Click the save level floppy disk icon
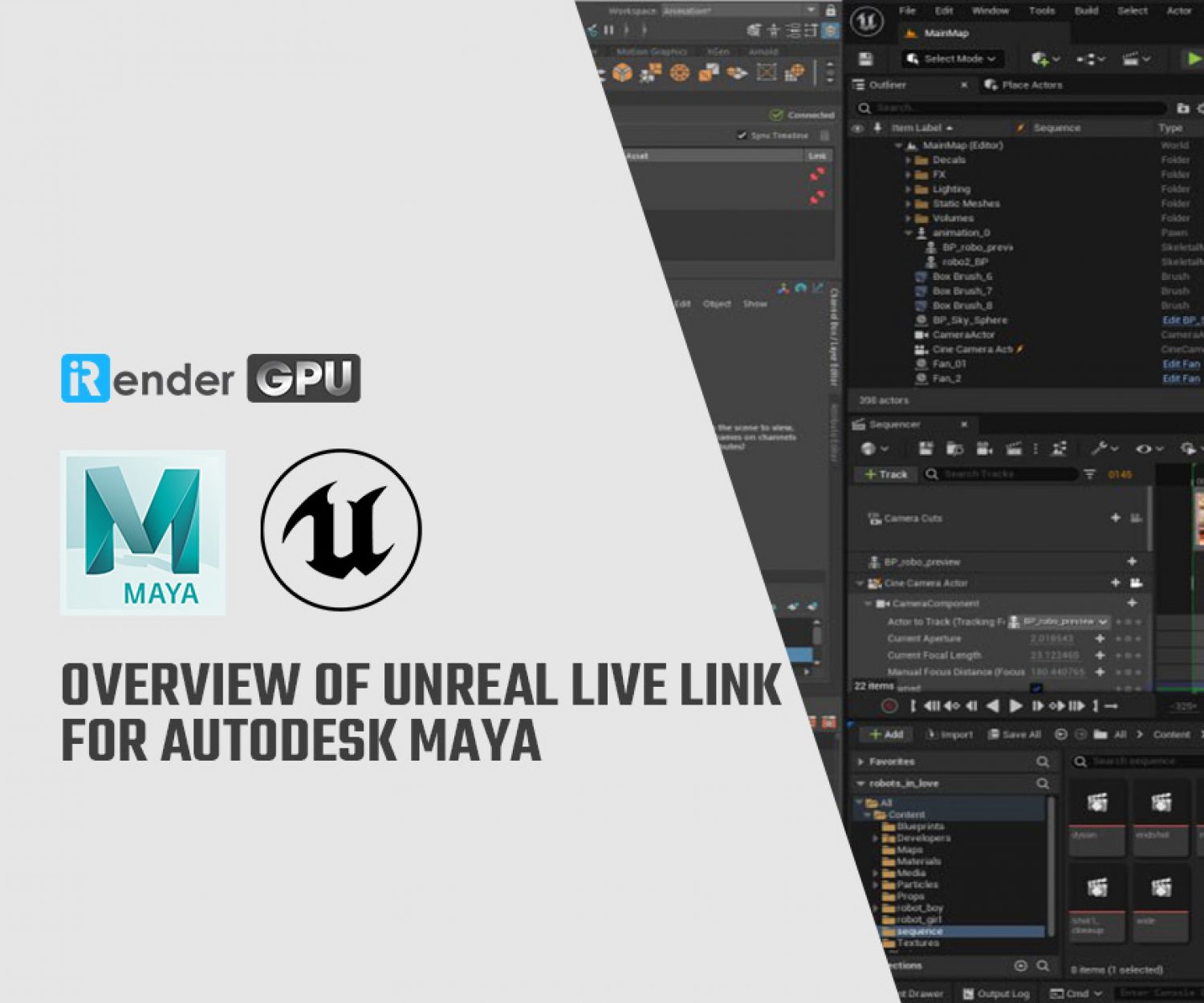The height and width of the screenshot is (1003, 1204). click(865, 59)
